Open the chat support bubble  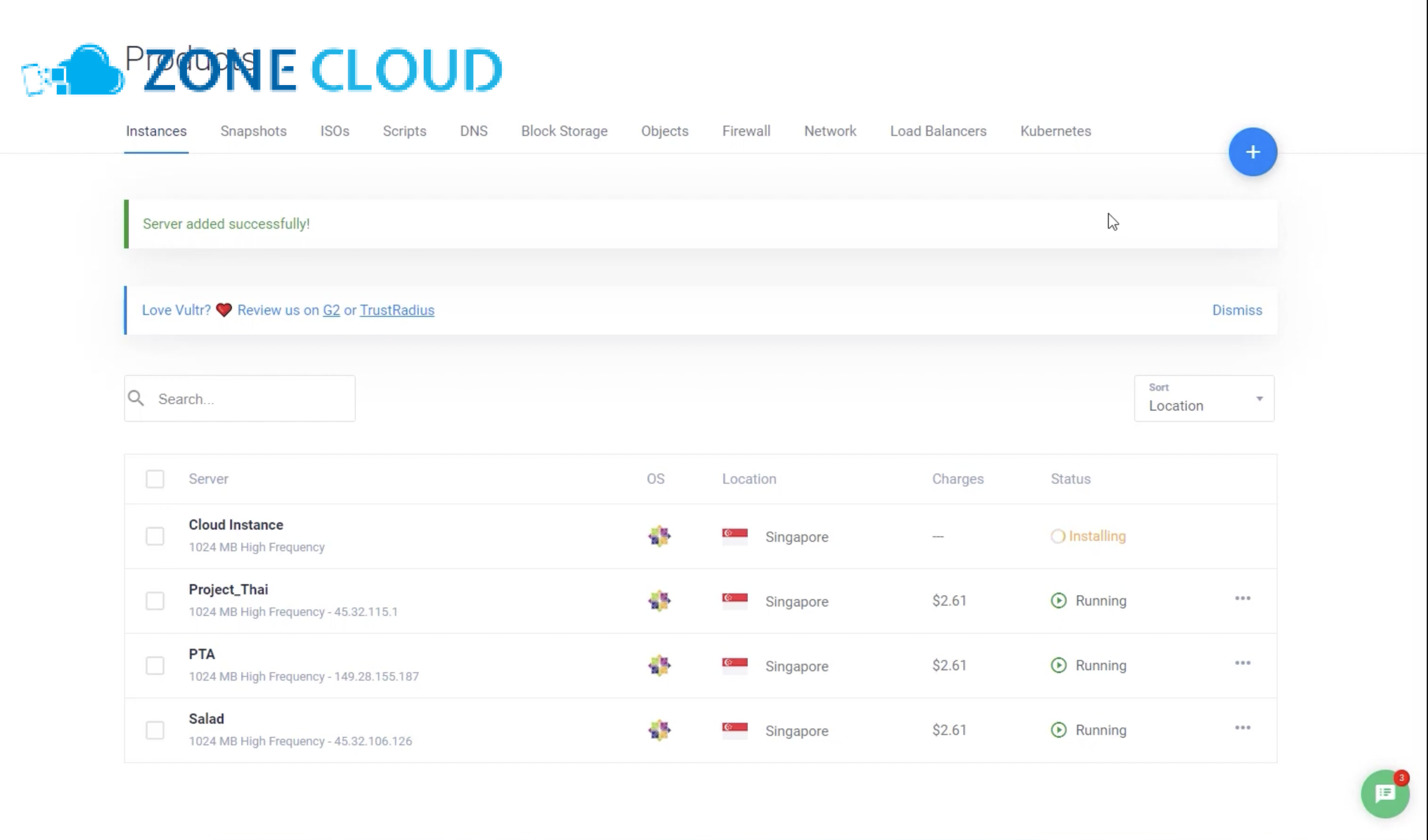click(1385, 794)
